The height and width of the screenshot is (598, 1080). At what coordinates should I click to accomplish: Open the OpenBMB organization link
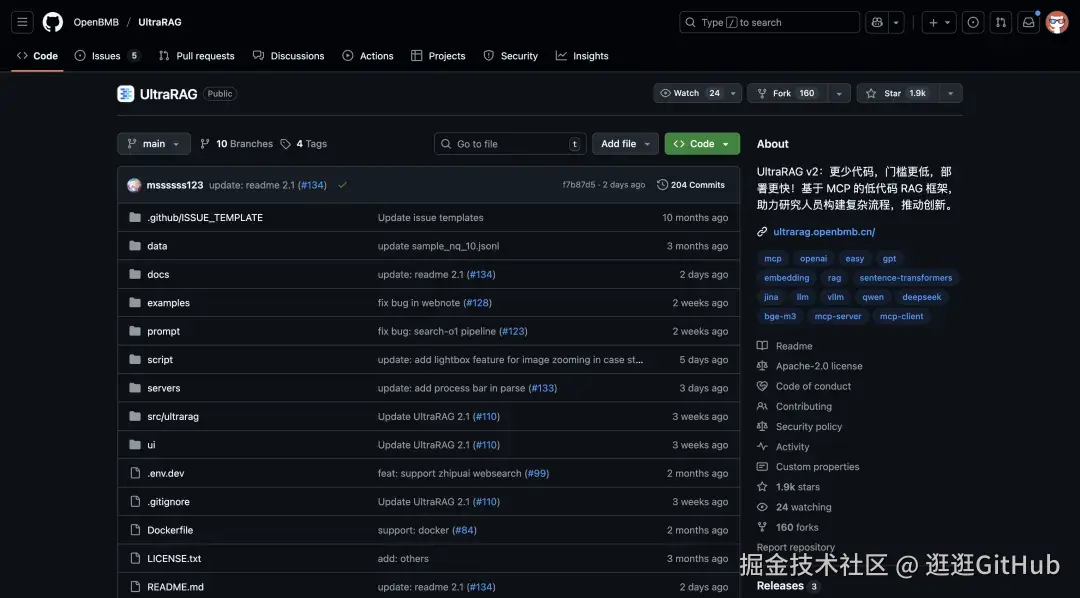pyautogui.click(x=96, y=22)
